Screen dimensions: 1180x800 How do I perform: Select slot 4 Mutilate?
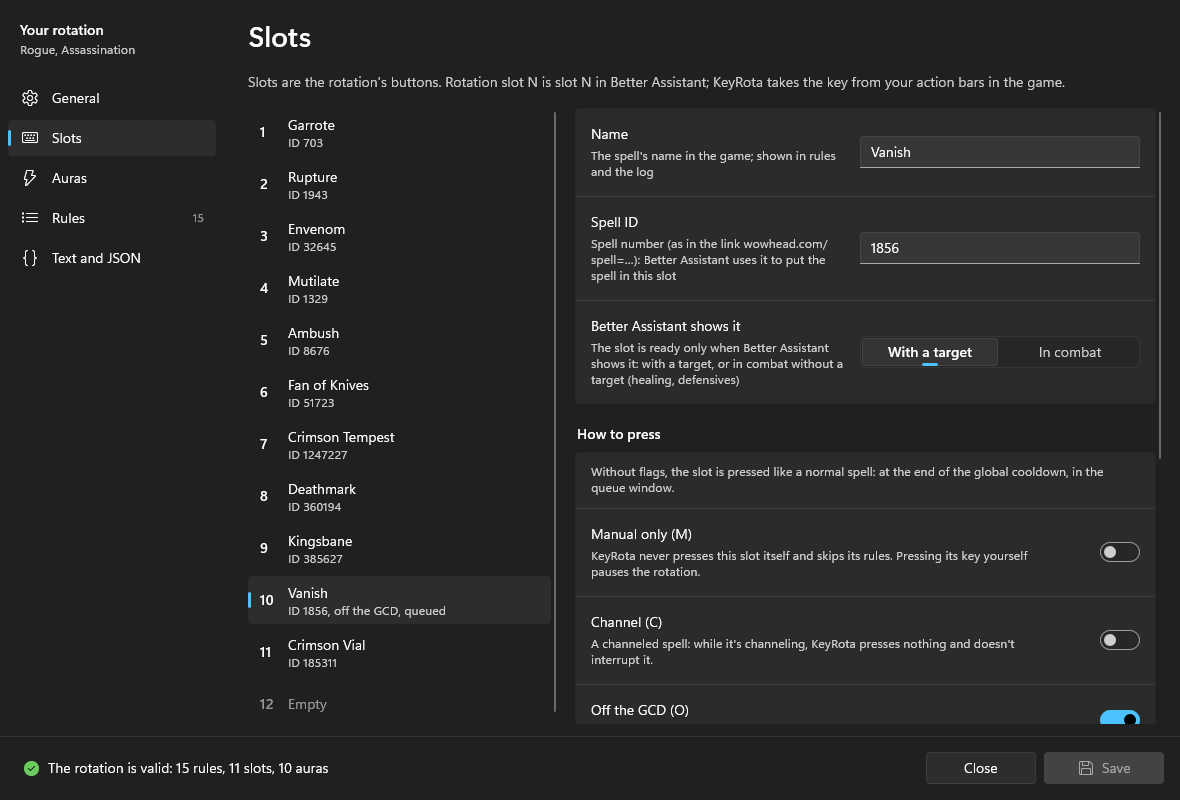(x=399, y=289)
